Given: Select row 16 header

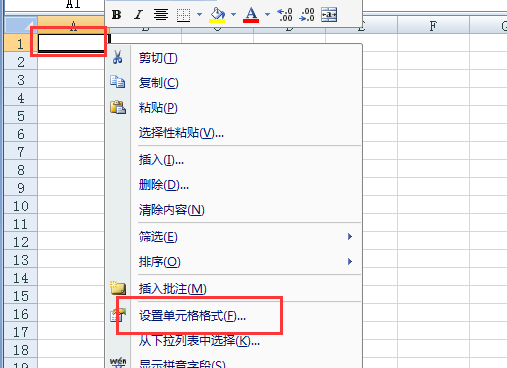Looking at the screenshot, I should click(21, 314).
